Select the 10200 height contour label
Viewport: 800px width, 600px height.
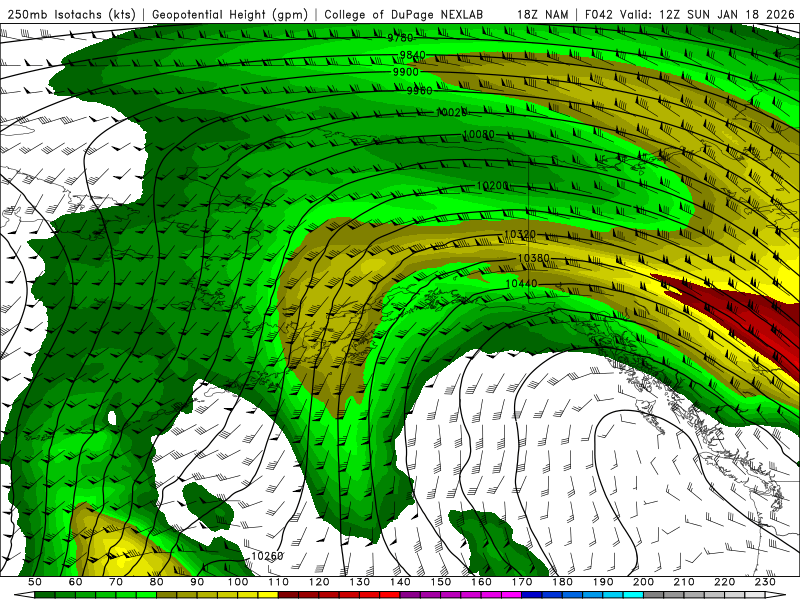click(x=492, y=186)
